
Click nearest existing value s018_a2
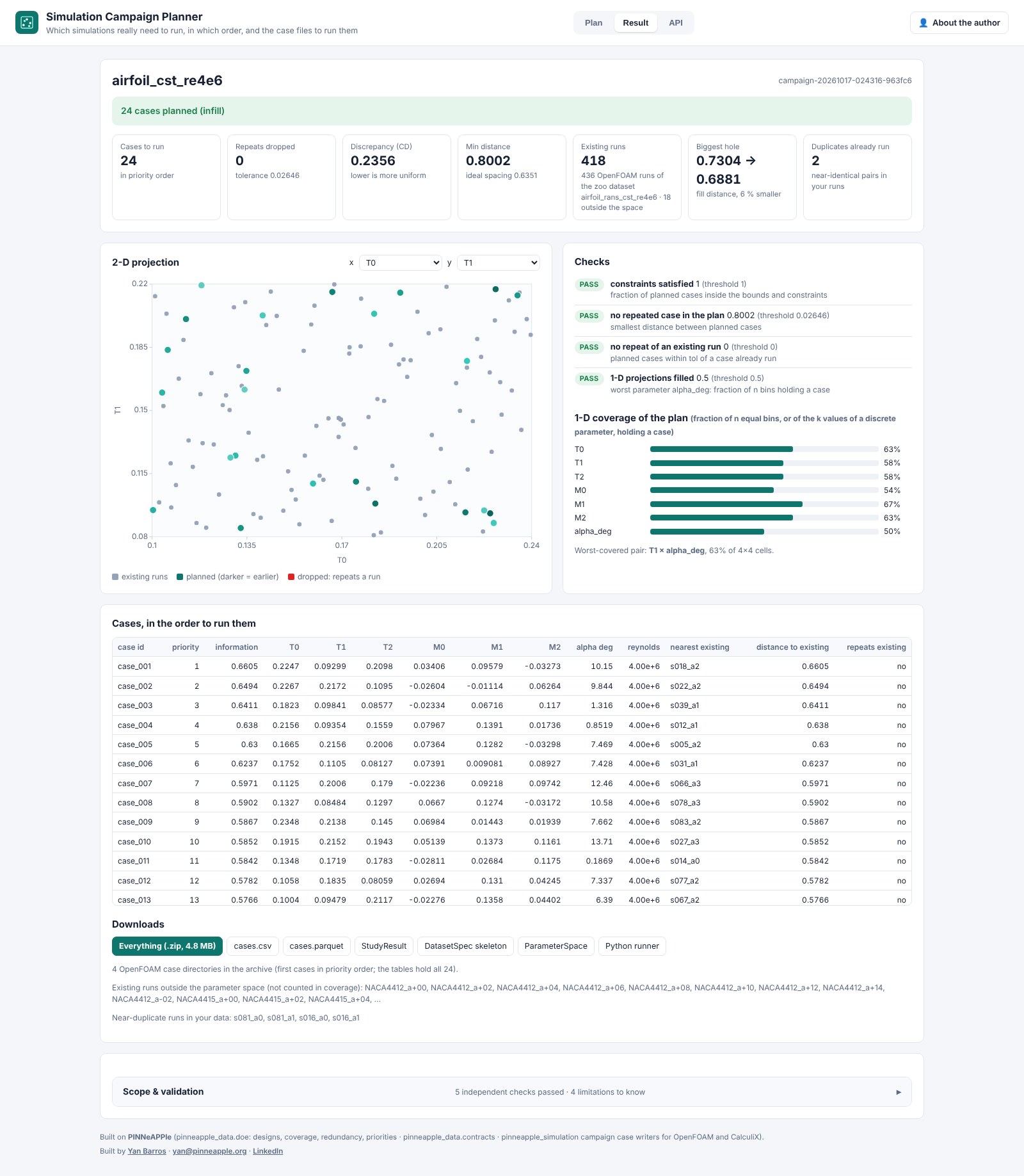click(685, 666)
